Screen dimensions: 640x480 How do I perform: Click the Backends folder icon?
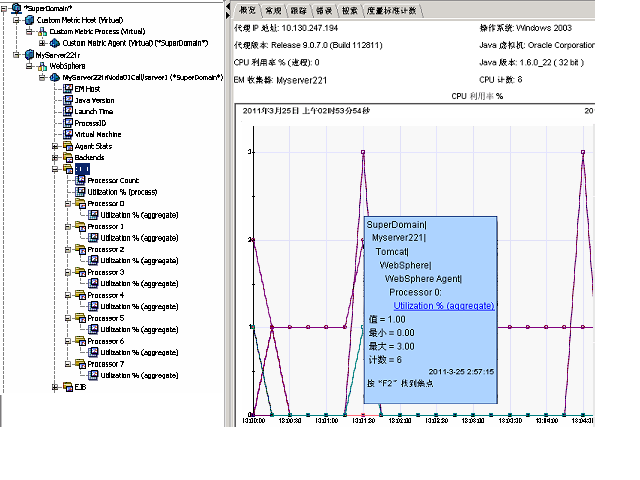click(68, 157)
